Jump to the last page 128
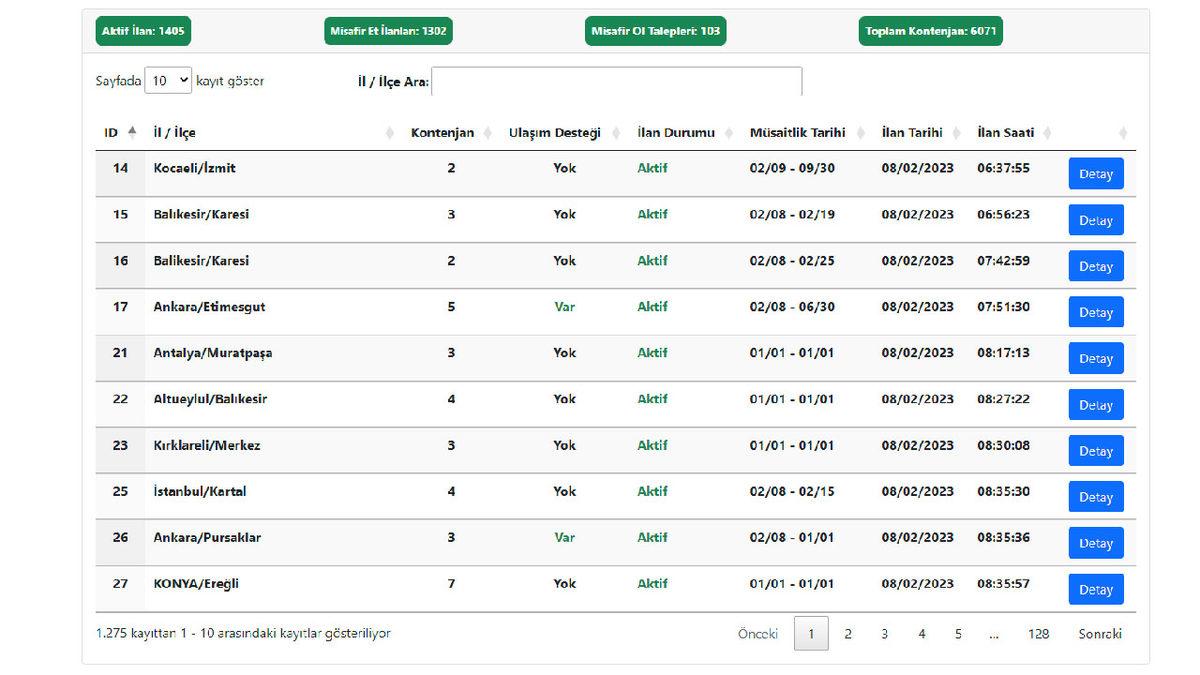This screenshot has width=1200, height=675. [1038, 633]
